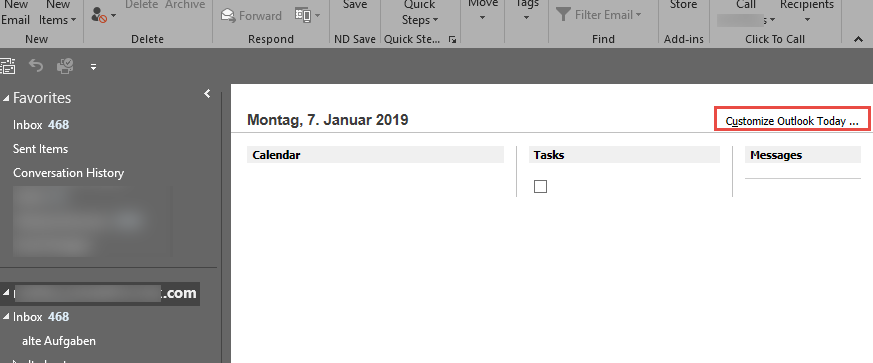
Task: Open Inbox under Favorites
Action: click(x=41, y=125)
